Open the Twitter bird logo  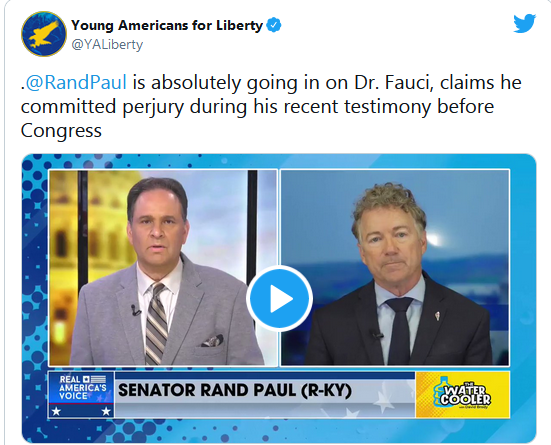[x=525, y=24]
